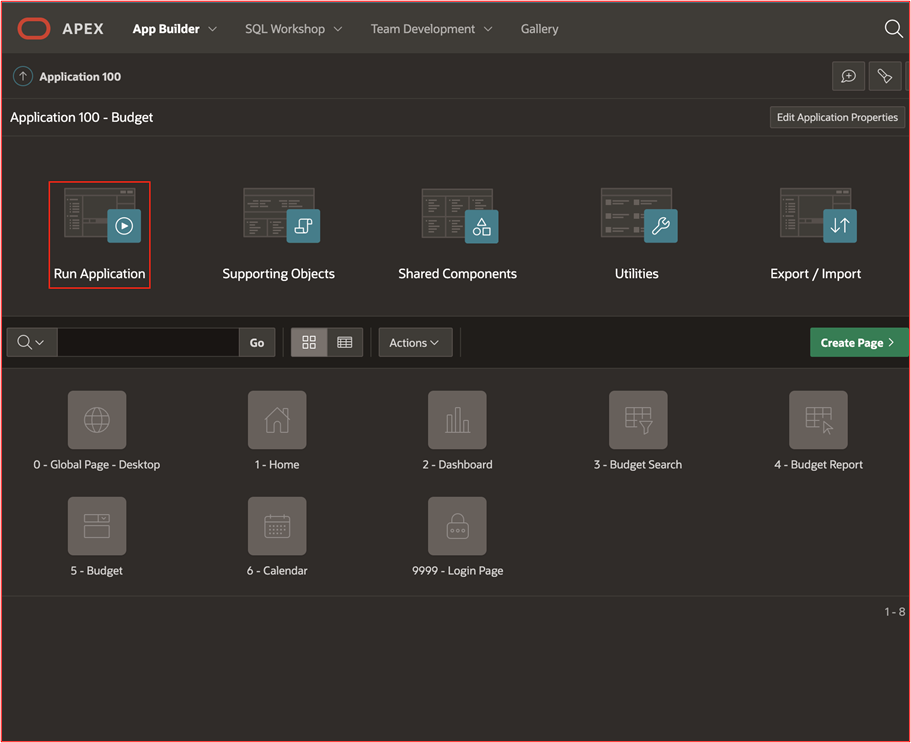The height and width of the screenshot is (743, 911).
Task: Click Edit Application Properties button
Action: coord(837,117)
